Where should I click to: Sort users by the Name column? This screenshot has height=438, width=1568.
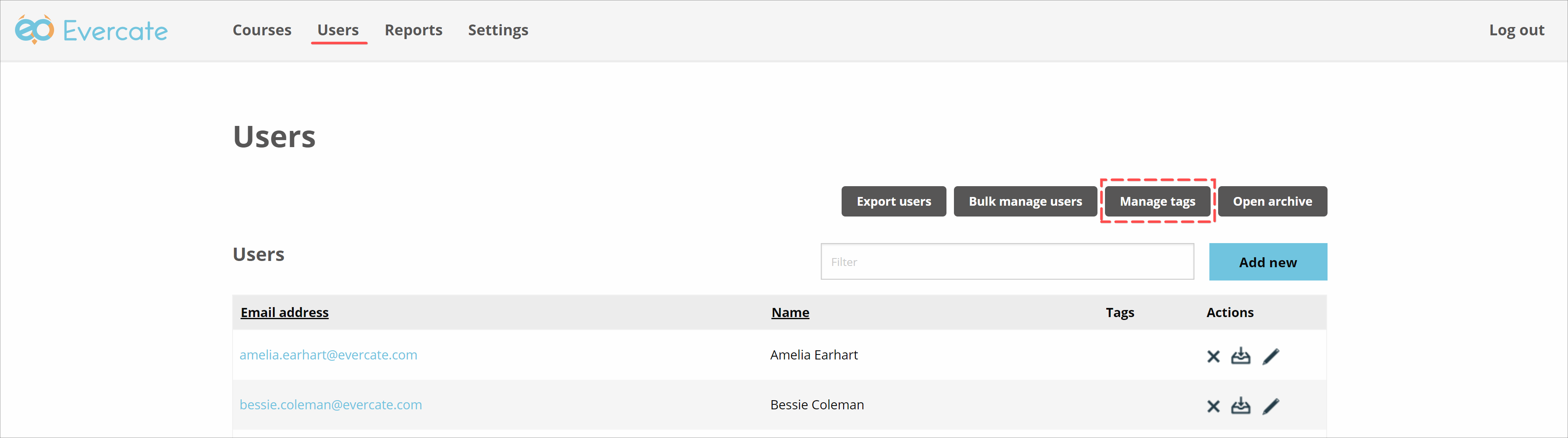pos(790,312)
